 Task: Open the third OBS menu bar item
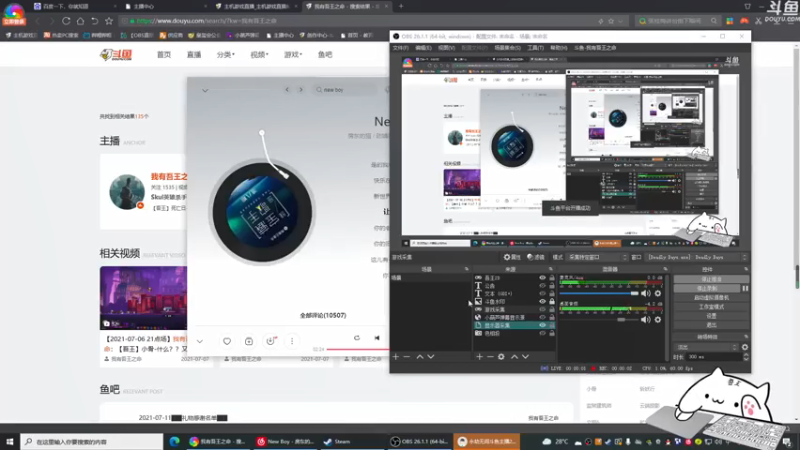tap(446, 47)
